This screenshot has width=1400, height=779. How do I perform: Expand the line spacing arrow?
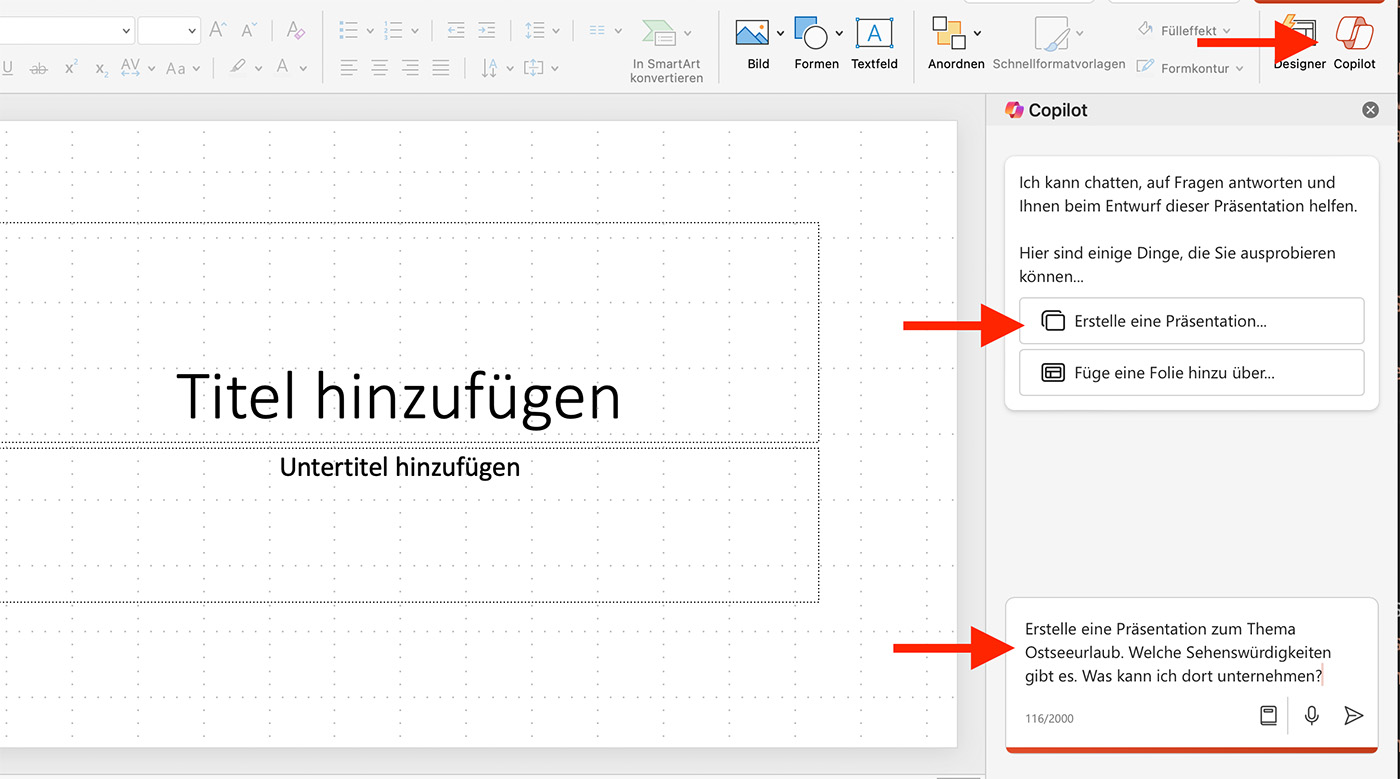(557, 31)
